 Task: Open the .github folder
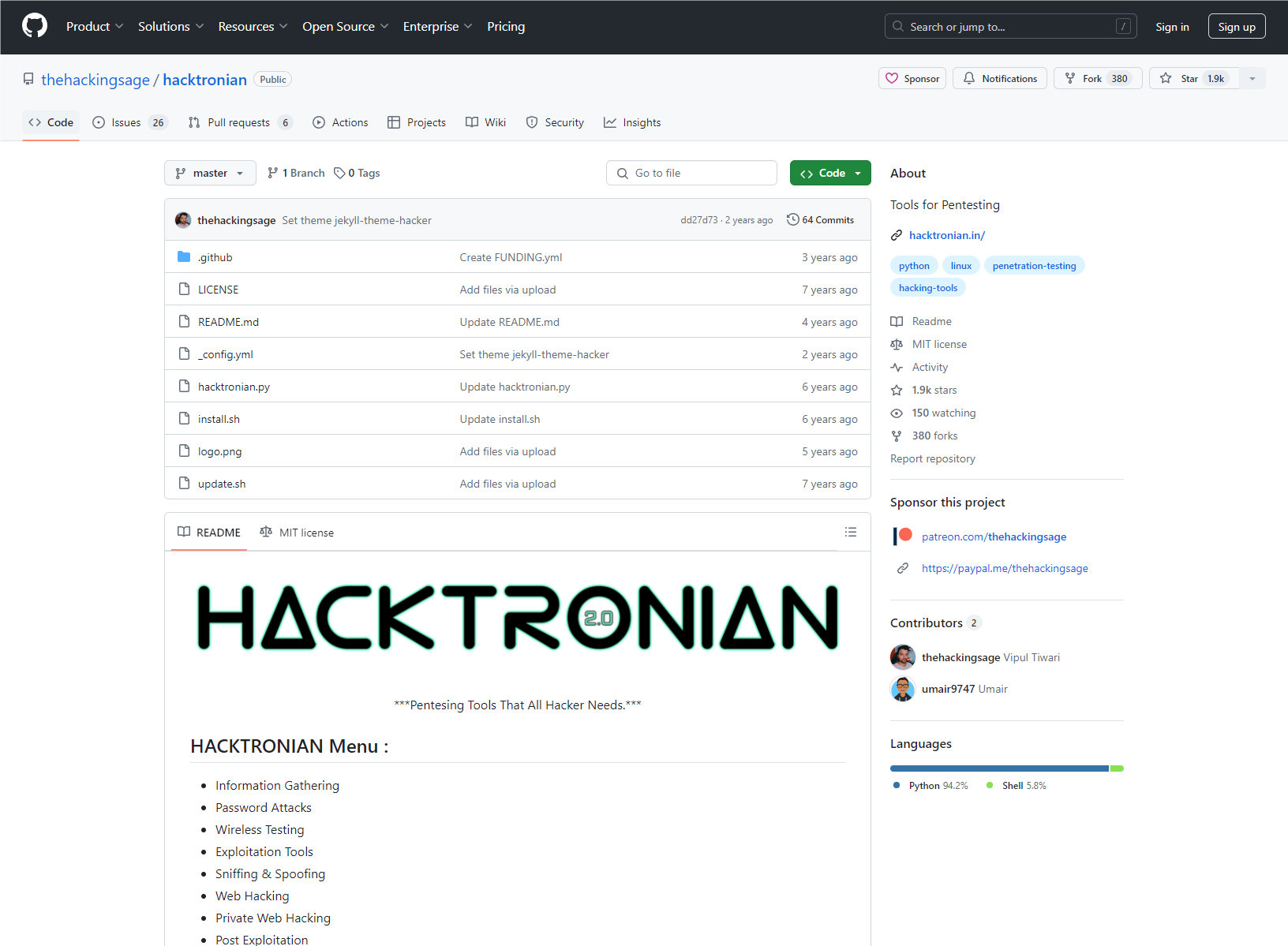point(215,257)
